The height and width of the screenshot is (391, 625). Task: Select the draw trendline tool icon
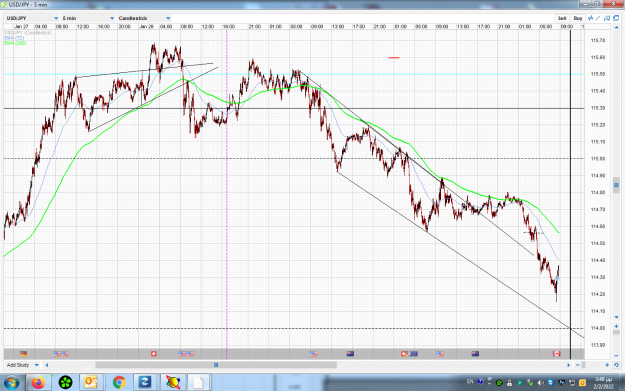coord(598,18)
